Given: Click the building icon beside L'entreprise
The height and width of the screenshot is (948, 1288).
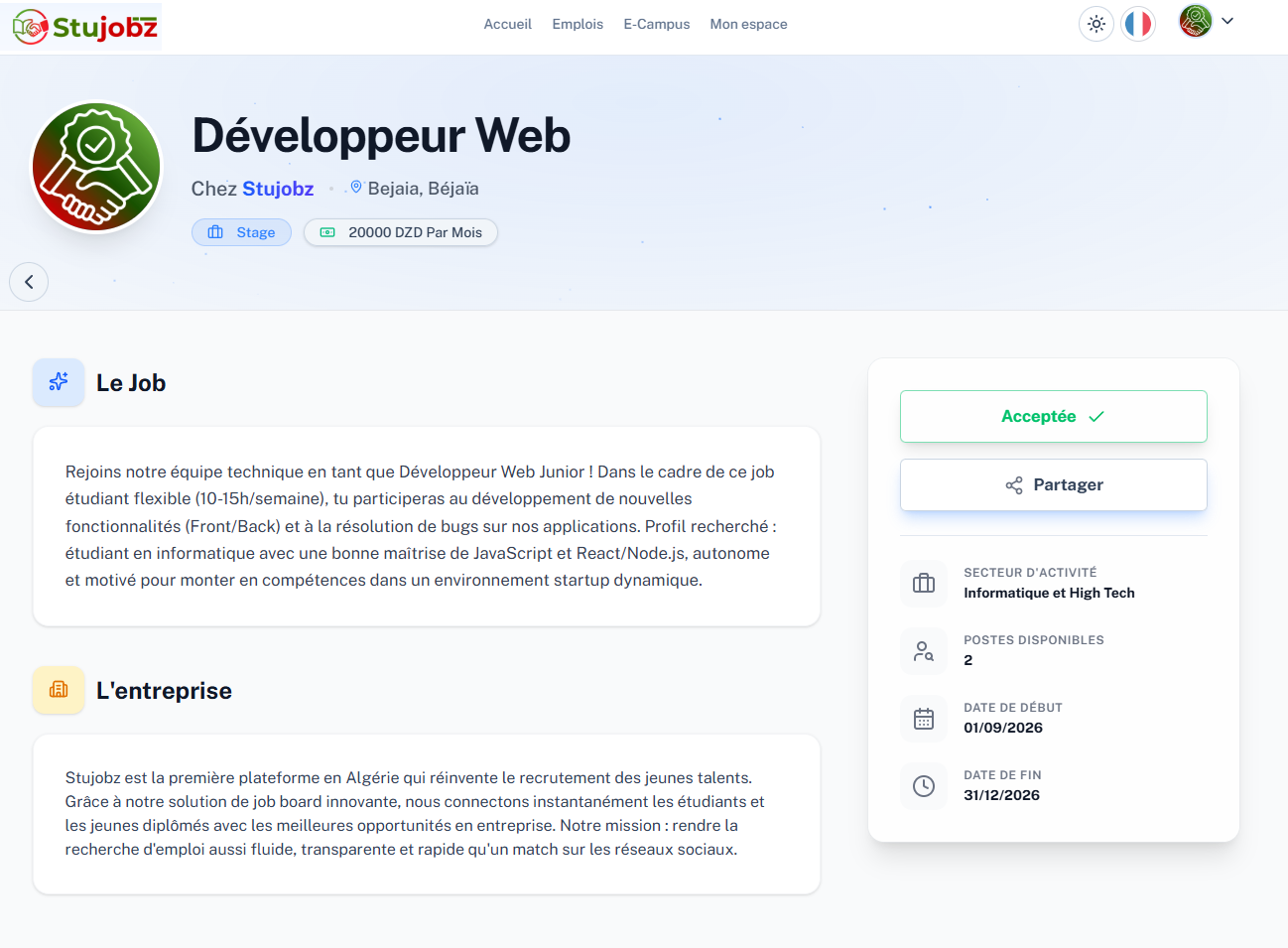Looking at the screenshot, I should coord(59,690).
